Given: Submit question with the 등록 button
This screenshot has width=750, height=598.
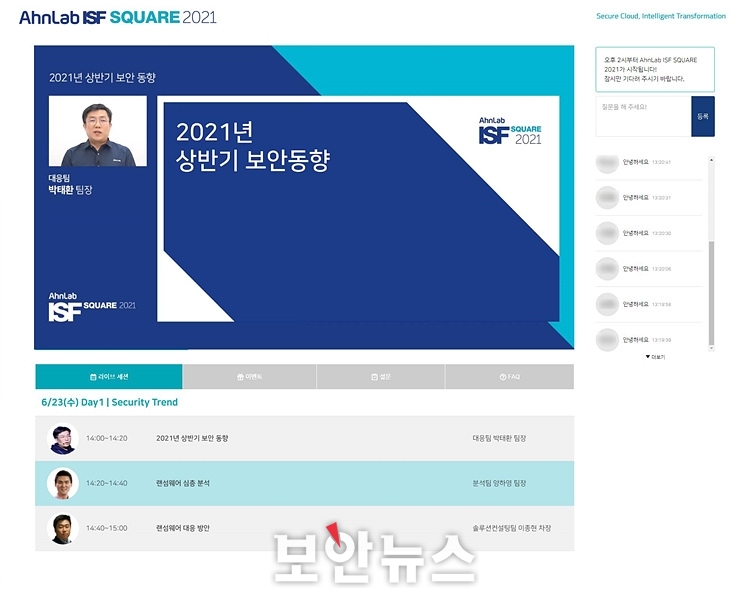Looking at the screenshot, I should (703, 116).
